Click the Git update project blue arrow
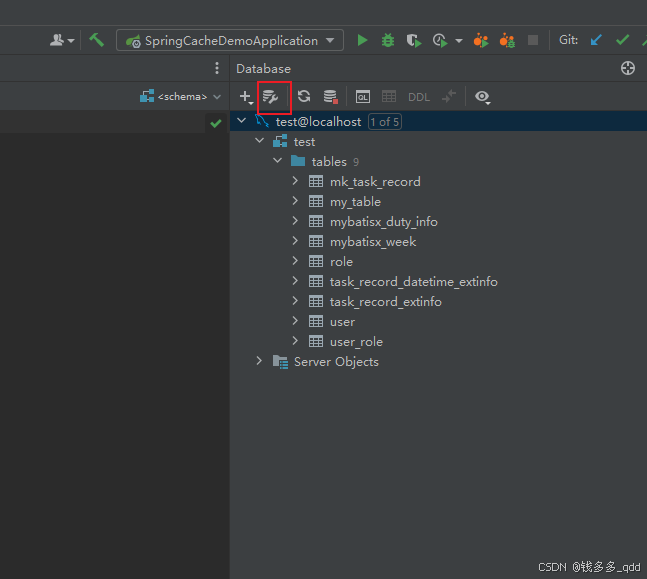Viewport: 647px width, 579px height. pos(596,40)
